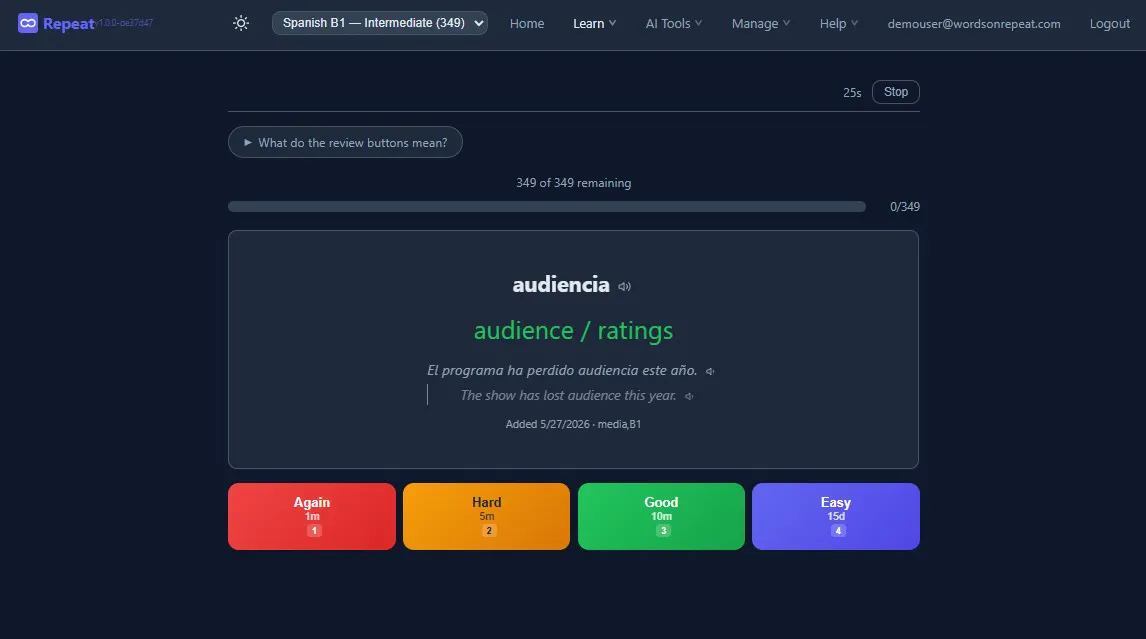
Task: Click the '349 of 349 remaining' text
Action: pyautogui.click(x=573, y=183)
